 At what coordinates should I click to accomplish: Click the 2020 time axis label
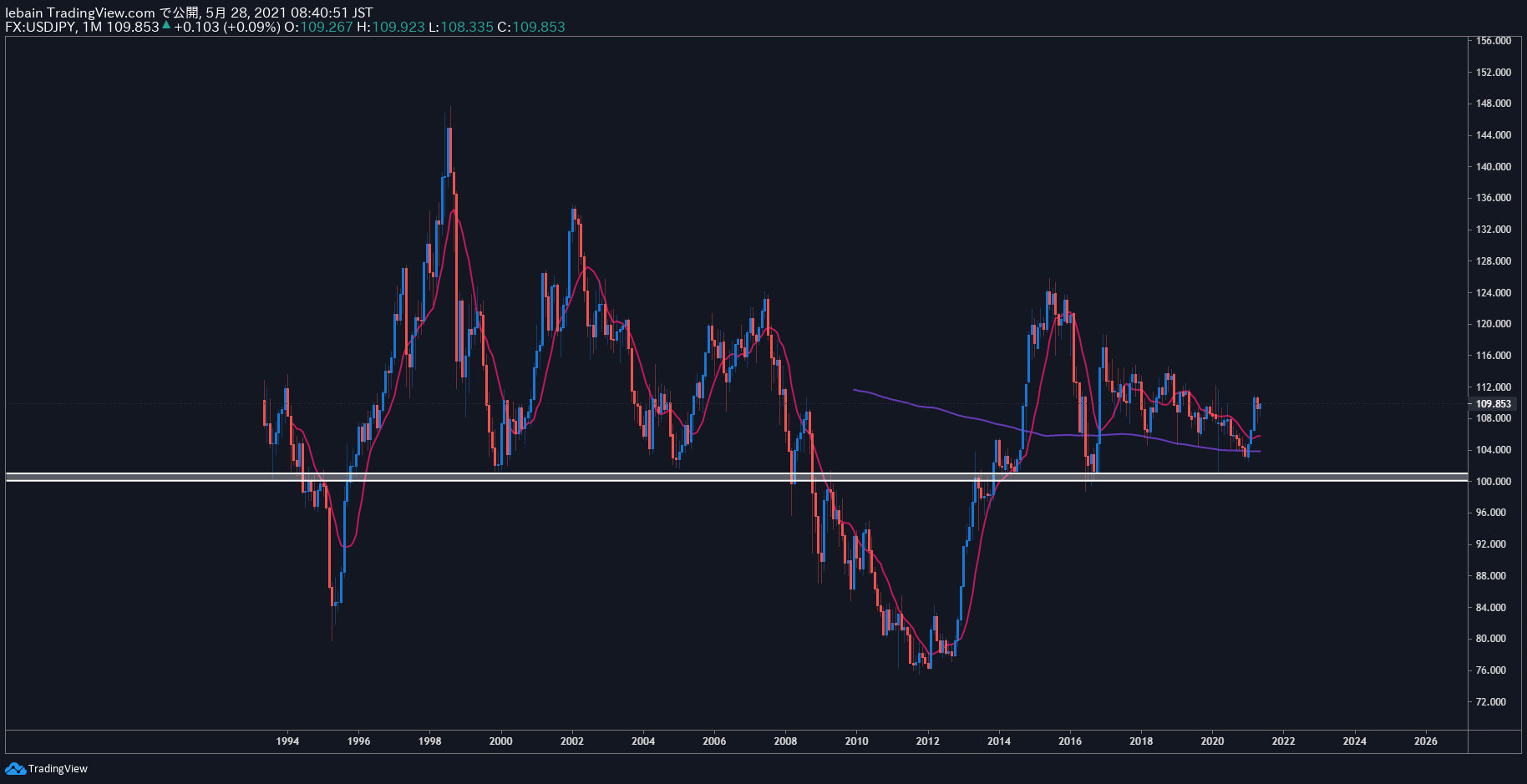click(x=1212, y=741)
